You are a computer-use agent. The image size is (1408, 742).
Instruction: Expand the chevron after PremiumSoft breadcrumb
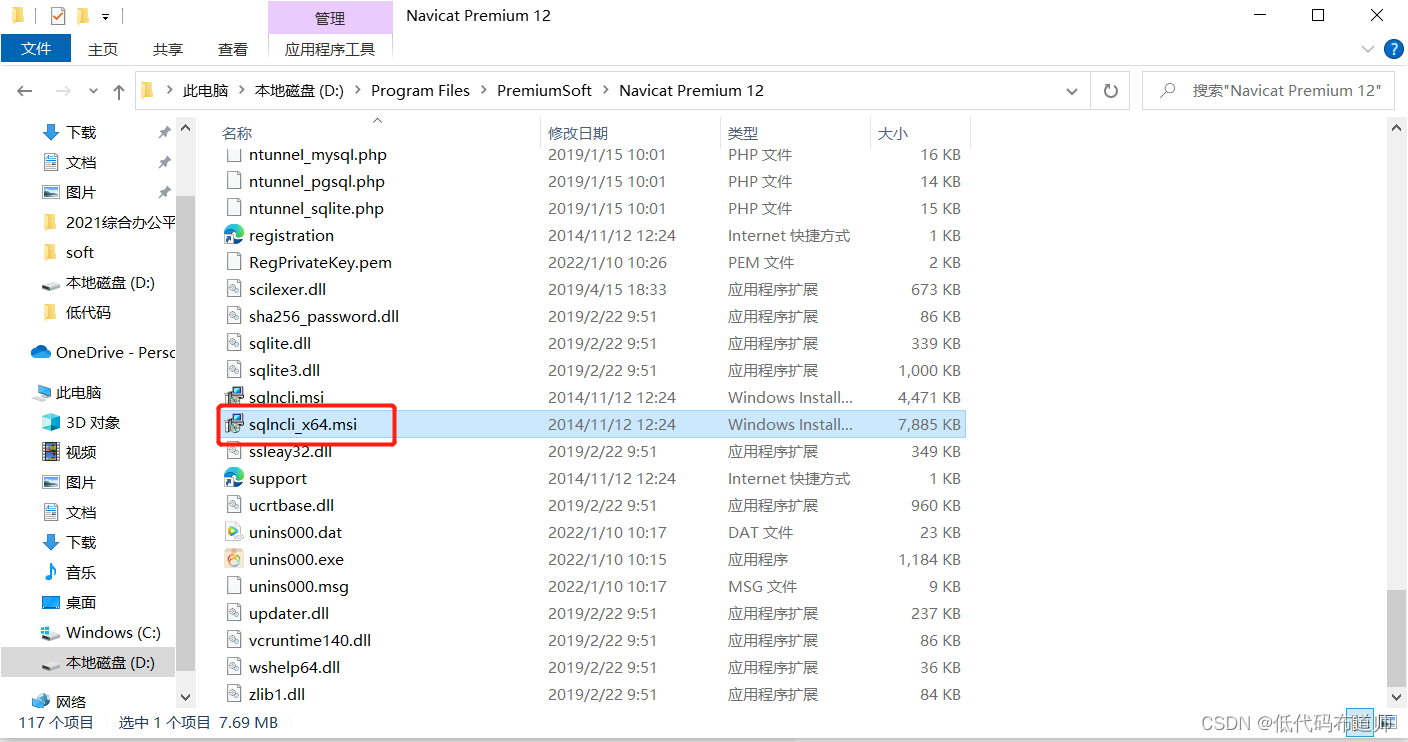(x=606, y=91)
